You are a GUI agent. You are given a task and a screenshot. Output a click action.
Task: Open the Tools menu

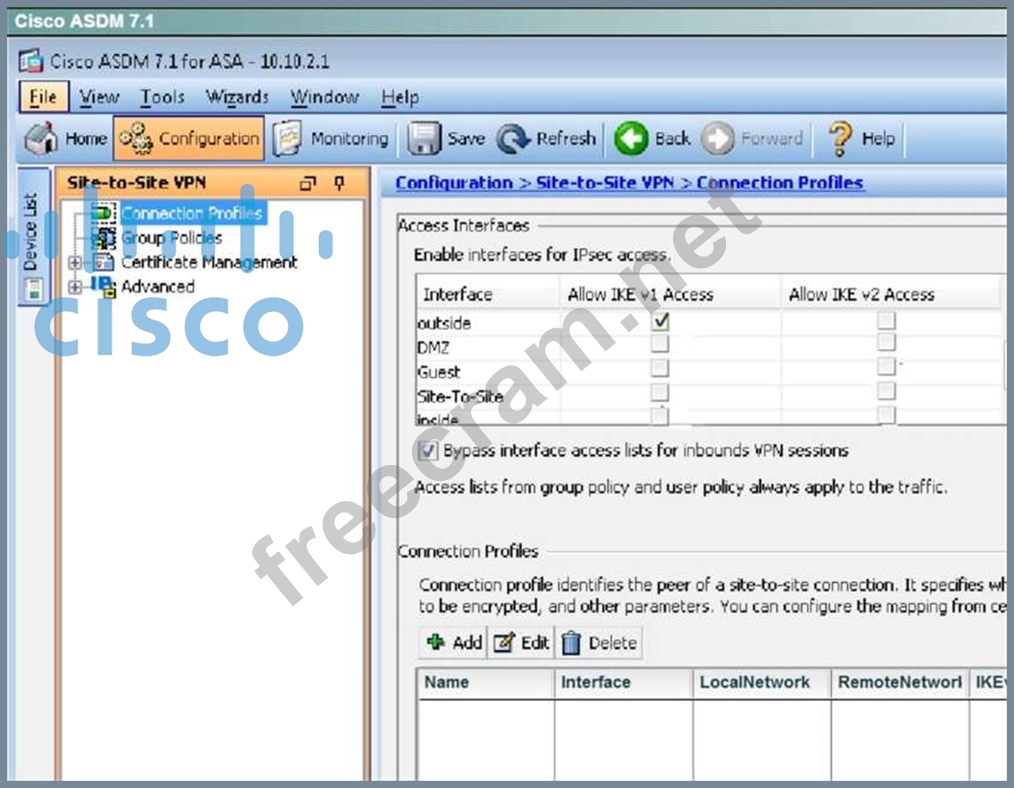(162, 97)
